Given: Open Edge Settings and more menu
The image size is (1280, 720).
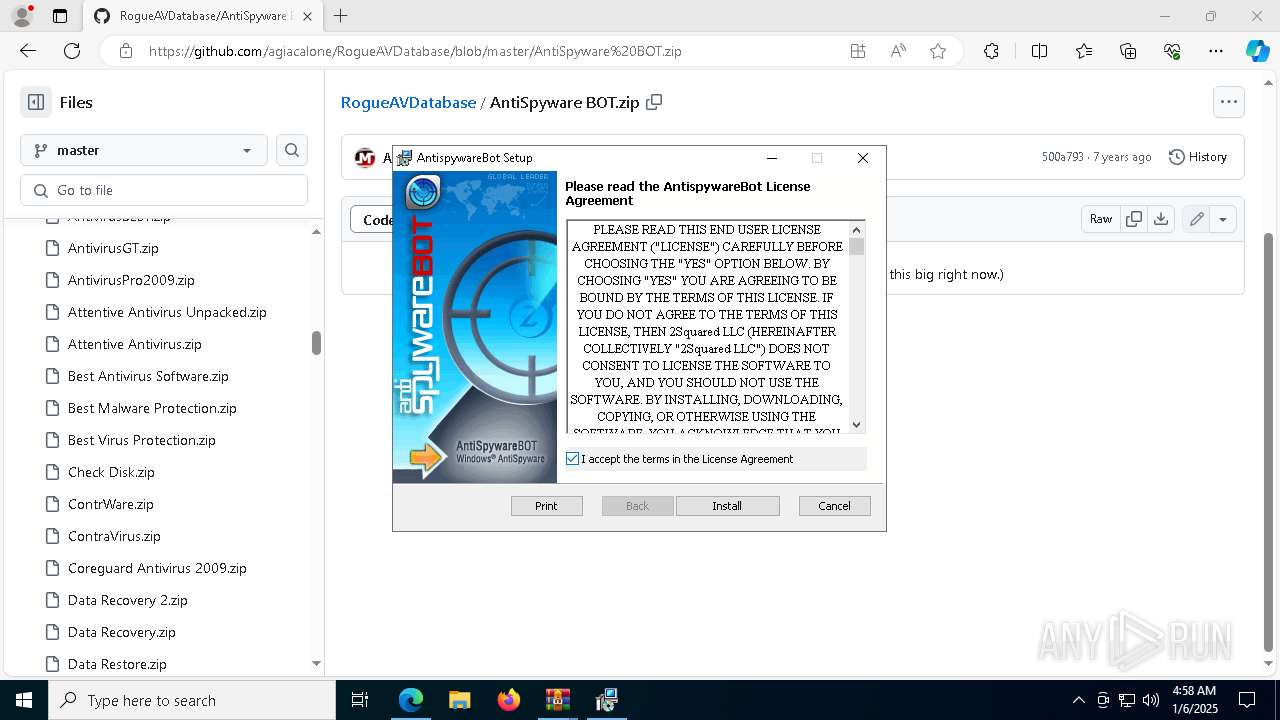Looking at the screenshot, I should pyautogui.click(x=1216, y=51).
